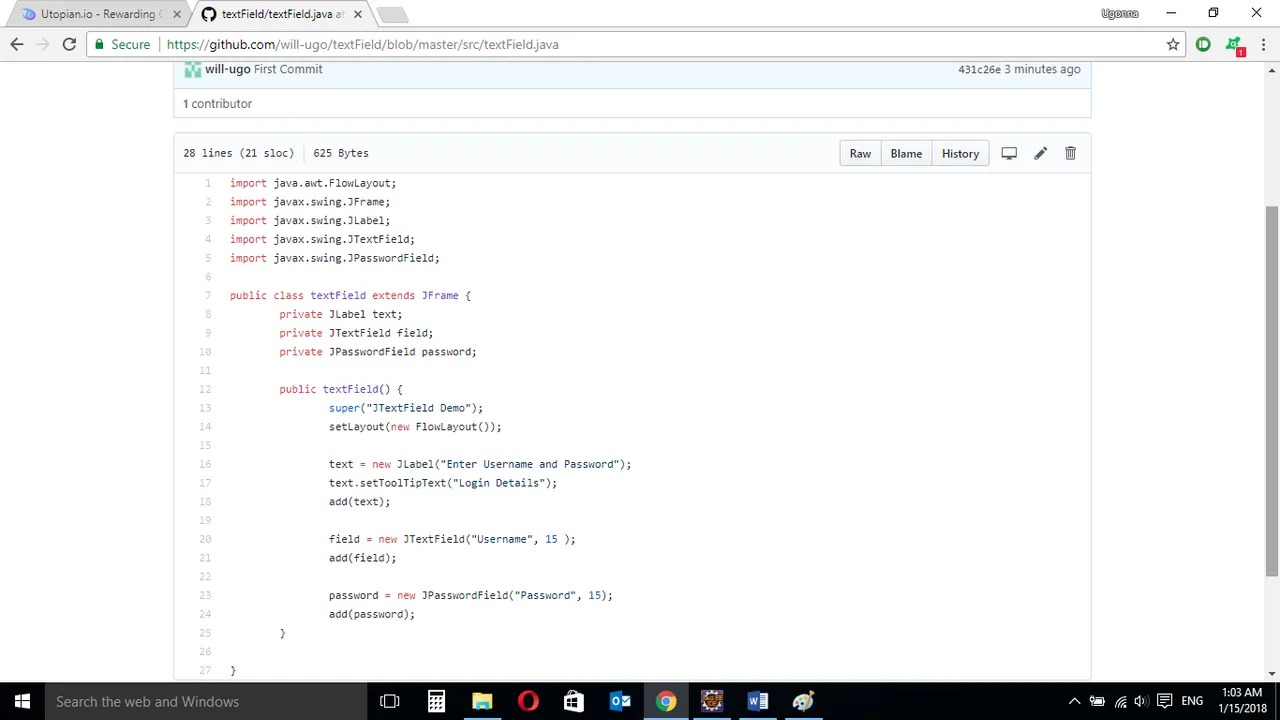Click code text text.setToolTipText("Login Details");
1280x720 pixels.
443,483
